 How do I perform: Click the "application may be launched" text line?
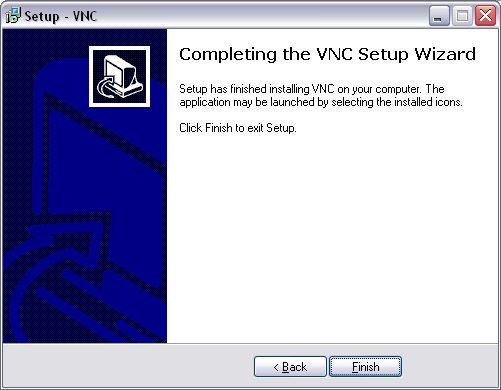coord(321,102)
